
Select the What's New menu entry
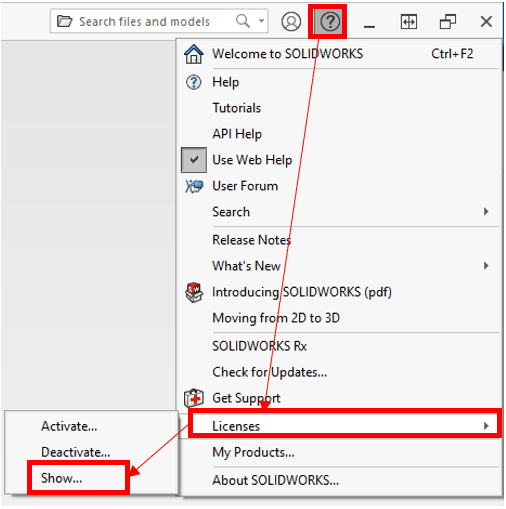click(x=340, y=266)
